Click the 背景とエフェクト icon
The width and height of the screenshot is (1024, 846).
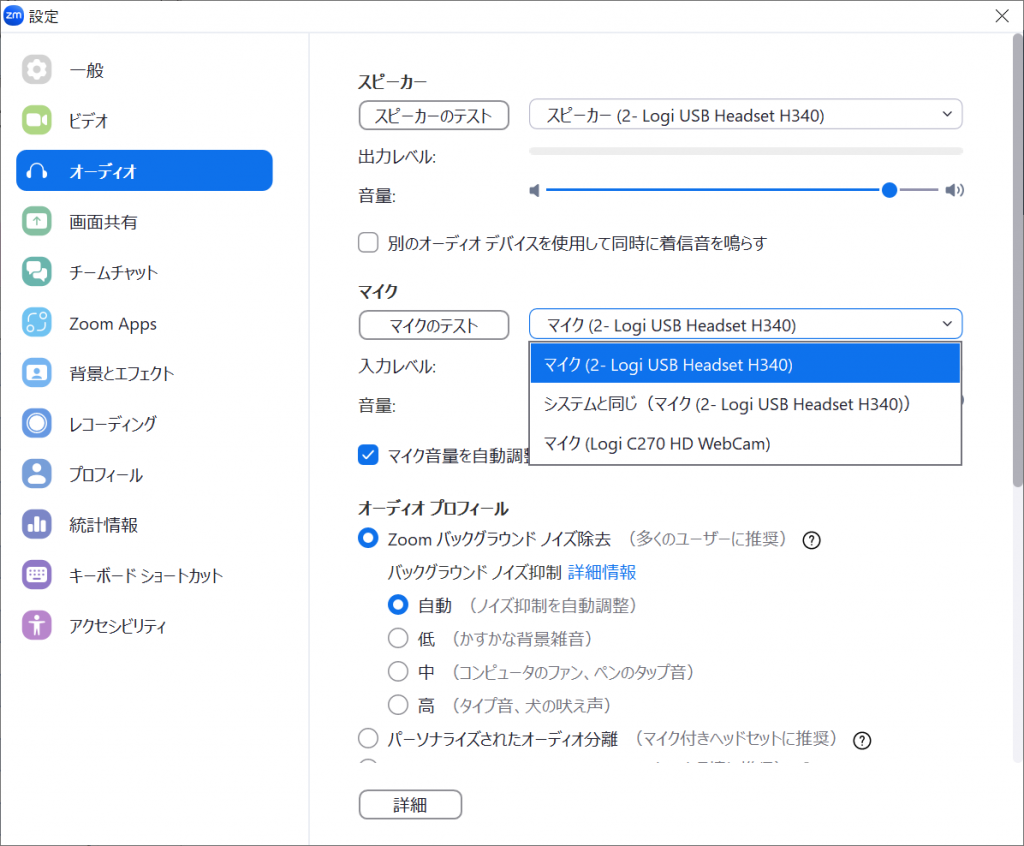pos(37,373)
